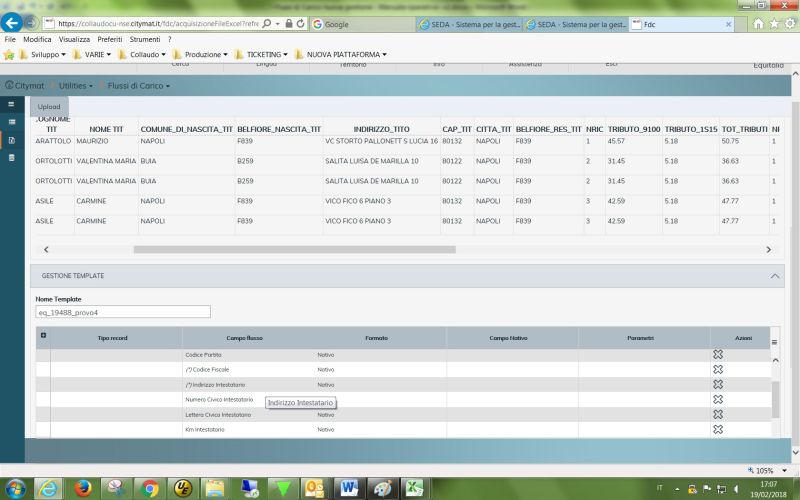Delete the Codice Partita row
The width and height of the screenshot is (800, 500).
click(x=717, y=355)
